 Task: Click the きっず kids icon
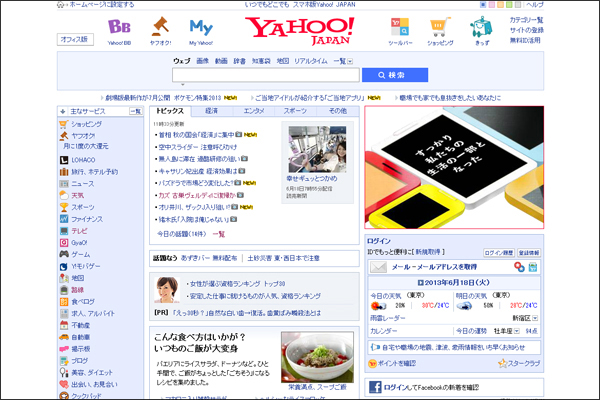tap(483, 28)
